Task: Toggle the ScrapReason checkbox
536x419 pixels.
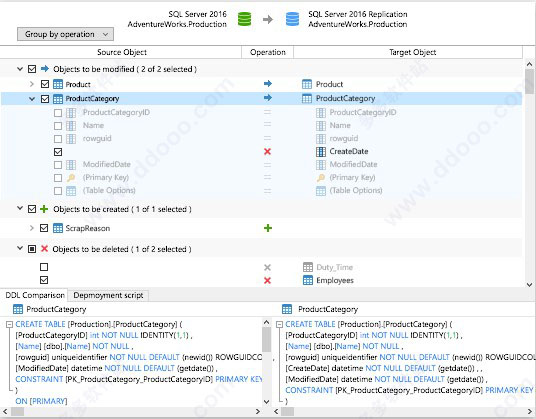Action: point(44,228)
